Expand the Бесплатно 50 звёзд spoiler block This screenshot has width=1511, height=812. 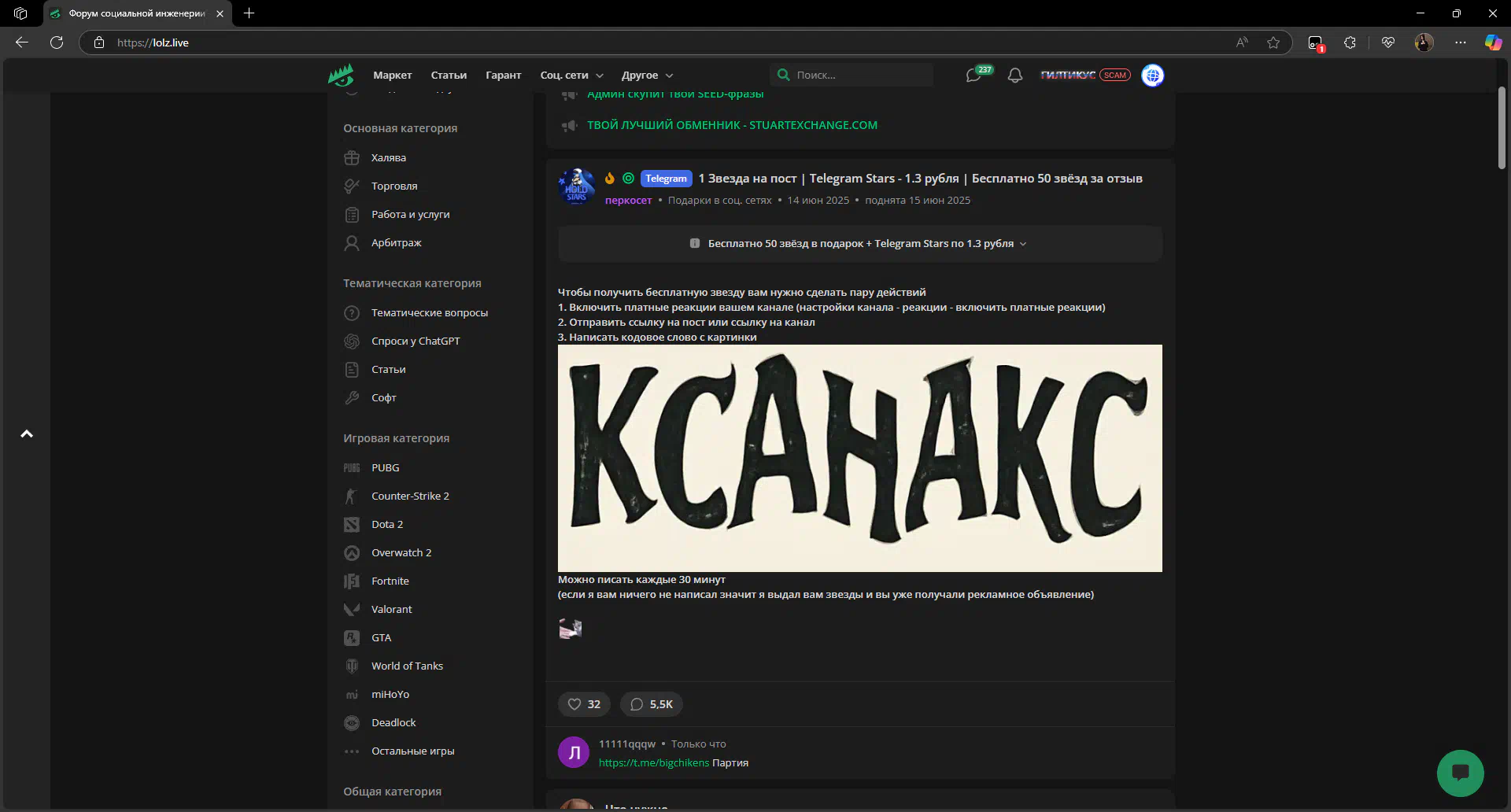(x=860, y=244)
